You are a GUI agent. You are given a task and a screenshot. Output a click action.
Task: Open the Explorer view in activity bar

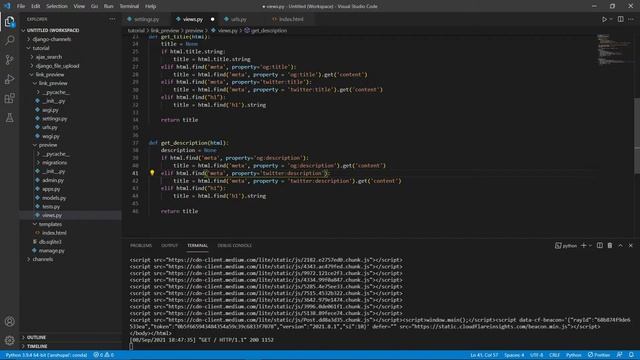[9, 21]
